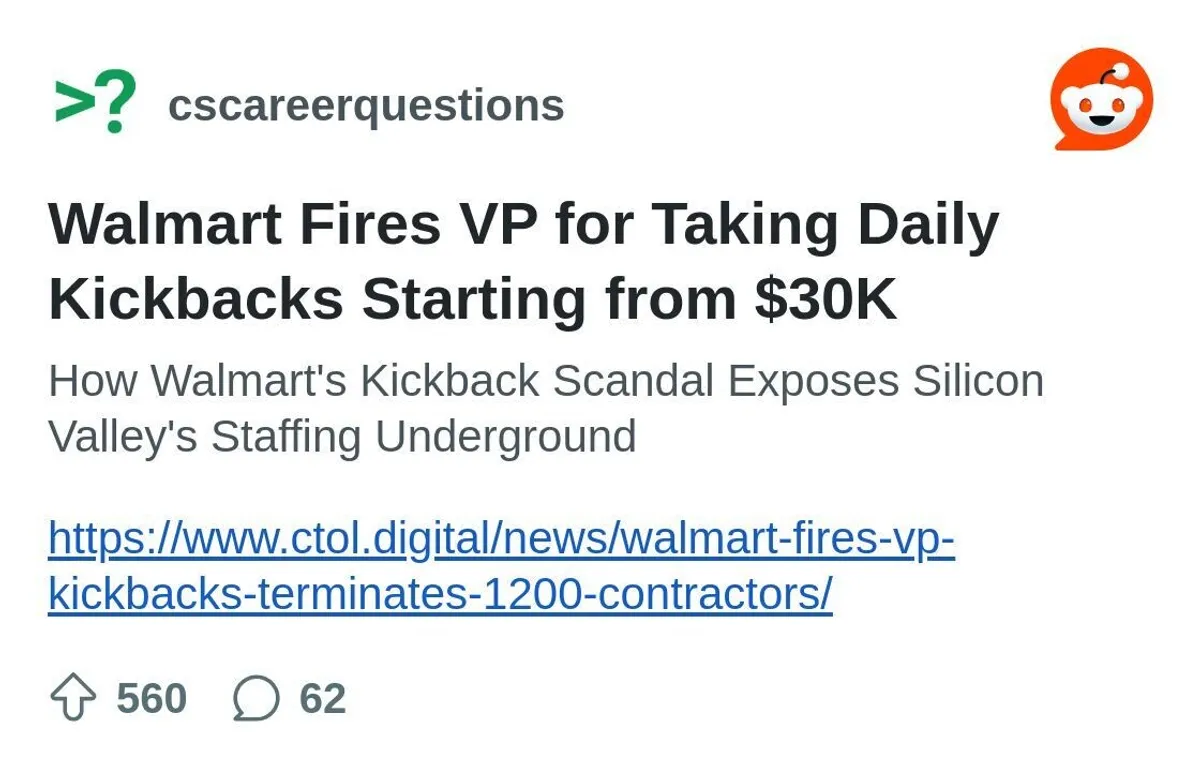The image size is (1200, 777).
Task: Click the snoo face inside the orange bubble
Action: pos(1100,110)
